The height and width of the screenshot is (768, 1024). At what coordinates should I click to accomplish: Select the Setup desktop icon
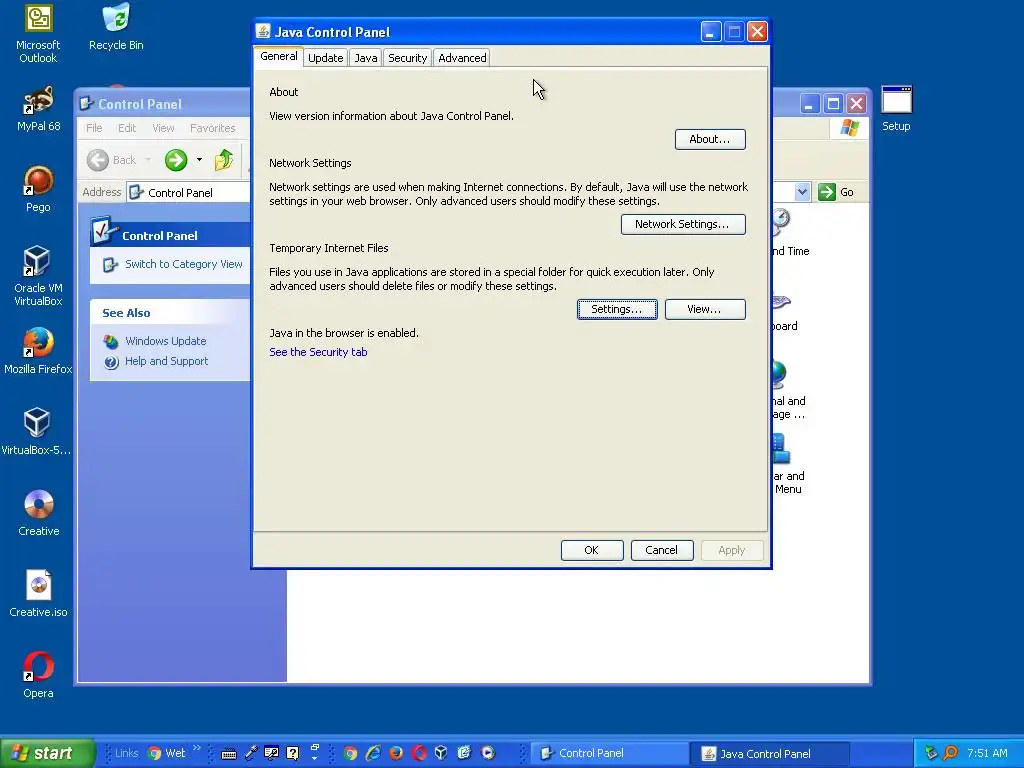tap(896, 109)
